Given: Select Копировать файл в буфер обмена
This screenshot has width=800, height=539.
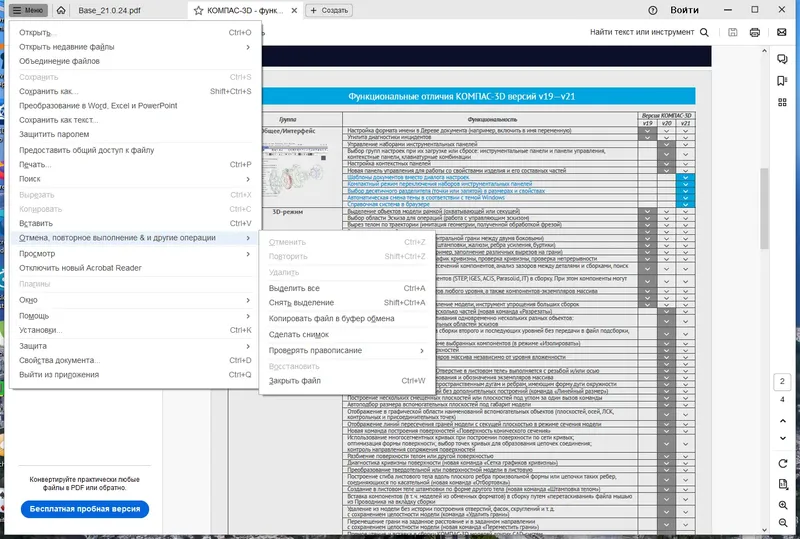Looking at the screenshot, I should [347, 318].
